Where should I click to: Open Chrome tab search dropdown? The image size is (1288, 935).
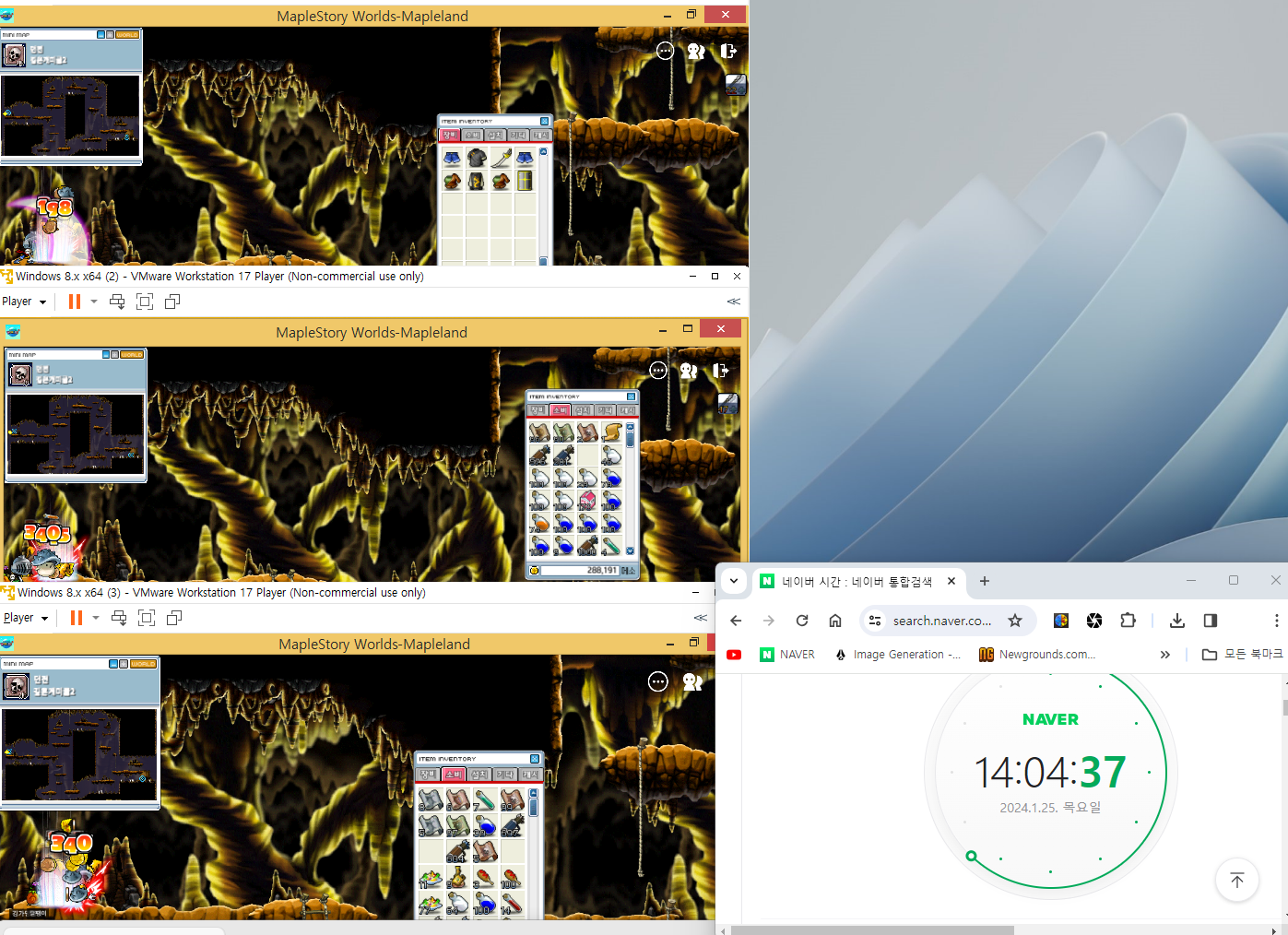point(734,581)
